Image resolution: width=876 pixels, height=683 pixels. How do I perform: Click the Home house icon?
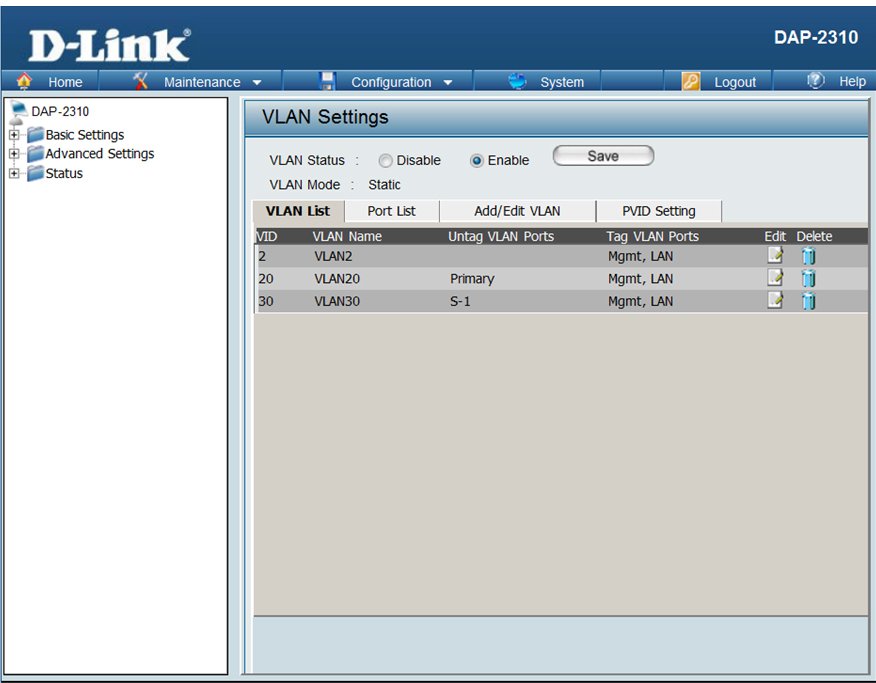point(25,82)
